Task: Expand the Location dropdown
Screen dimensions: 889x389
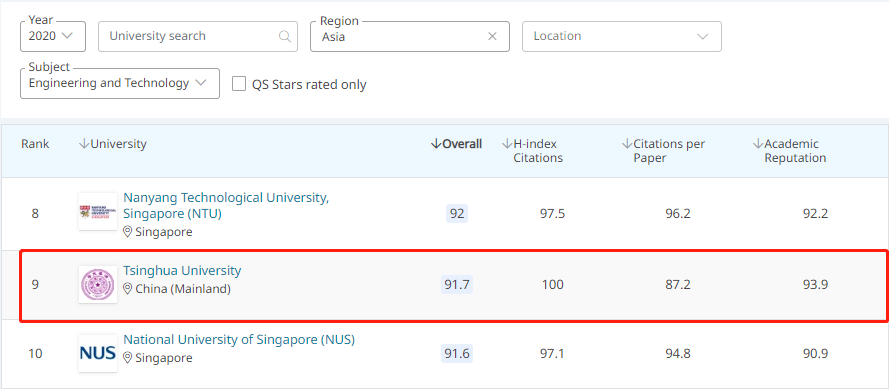Action: coord(621,36)
